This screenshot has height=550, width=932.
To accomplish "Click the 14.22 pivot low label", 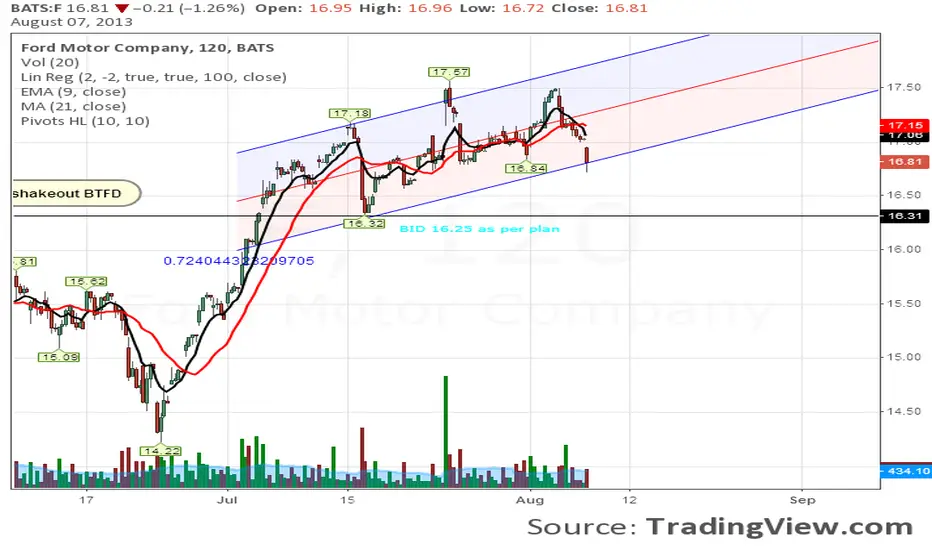I will [160, 451].
